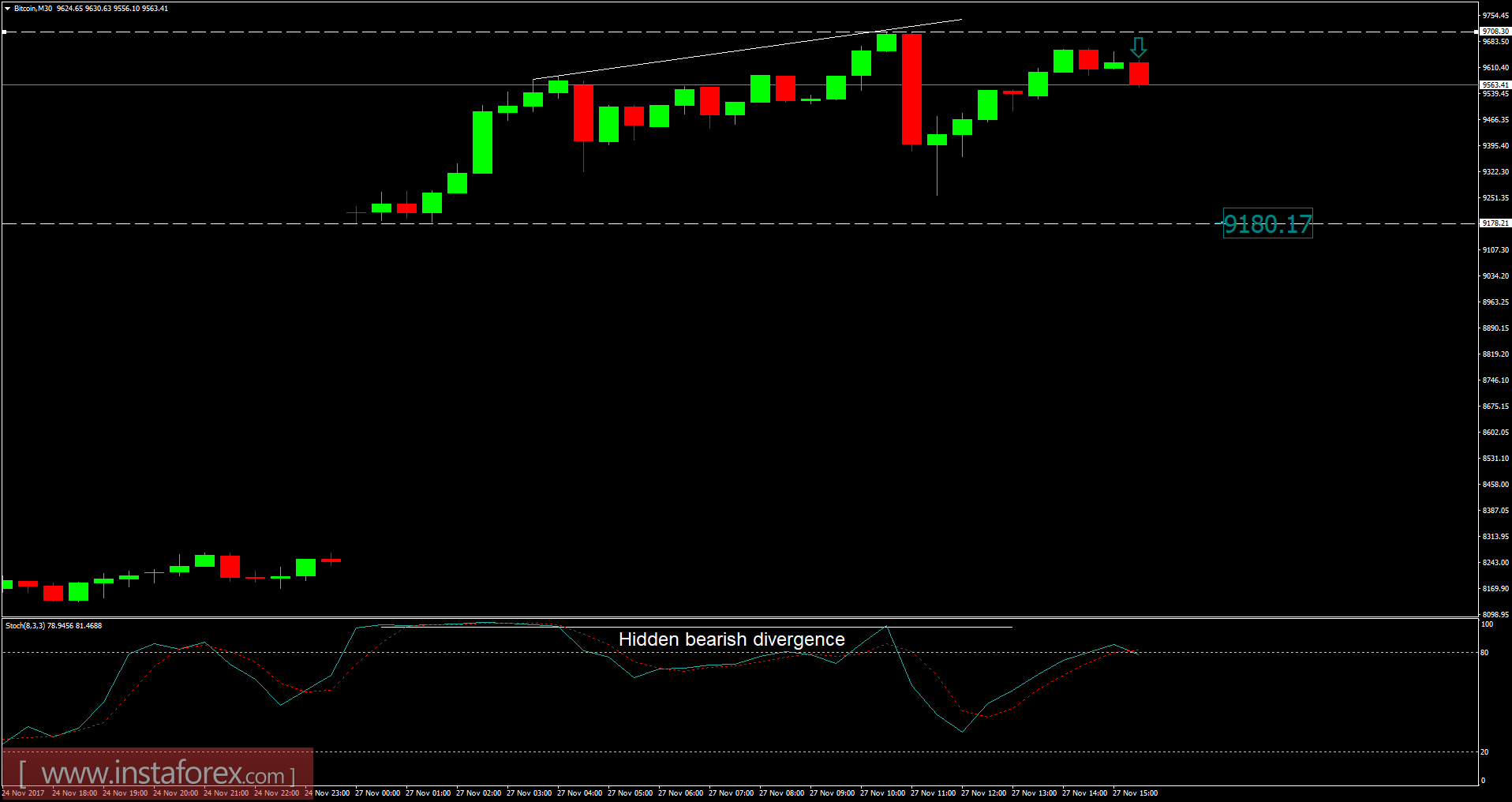Click the 9395.40 price axis label
Screen dimensions: 1512x802
pyautogui.click(x=1495, y=146)
